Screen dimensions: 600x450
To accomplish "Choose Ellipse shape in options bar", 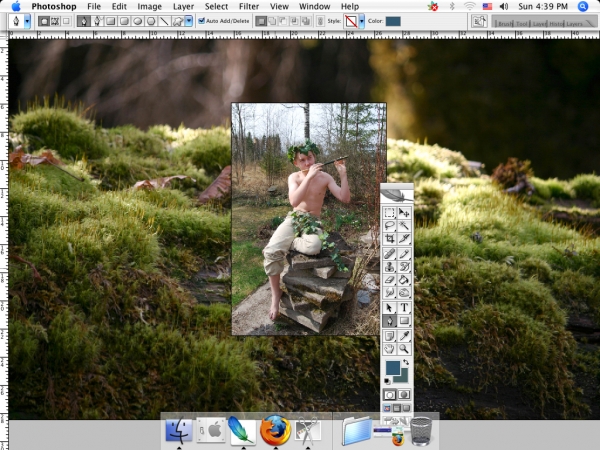I will (x=137, y=21).
